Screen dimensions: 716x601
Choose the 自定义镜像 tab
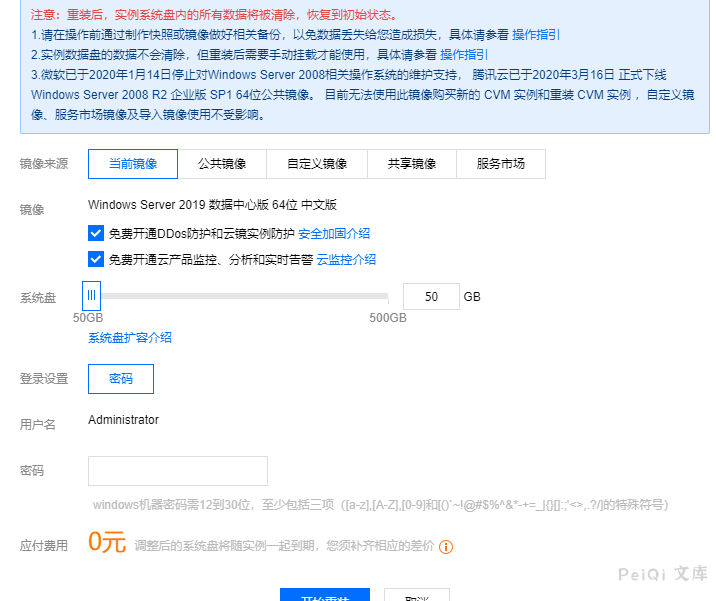pyautogui.click(x=316, y=164)
